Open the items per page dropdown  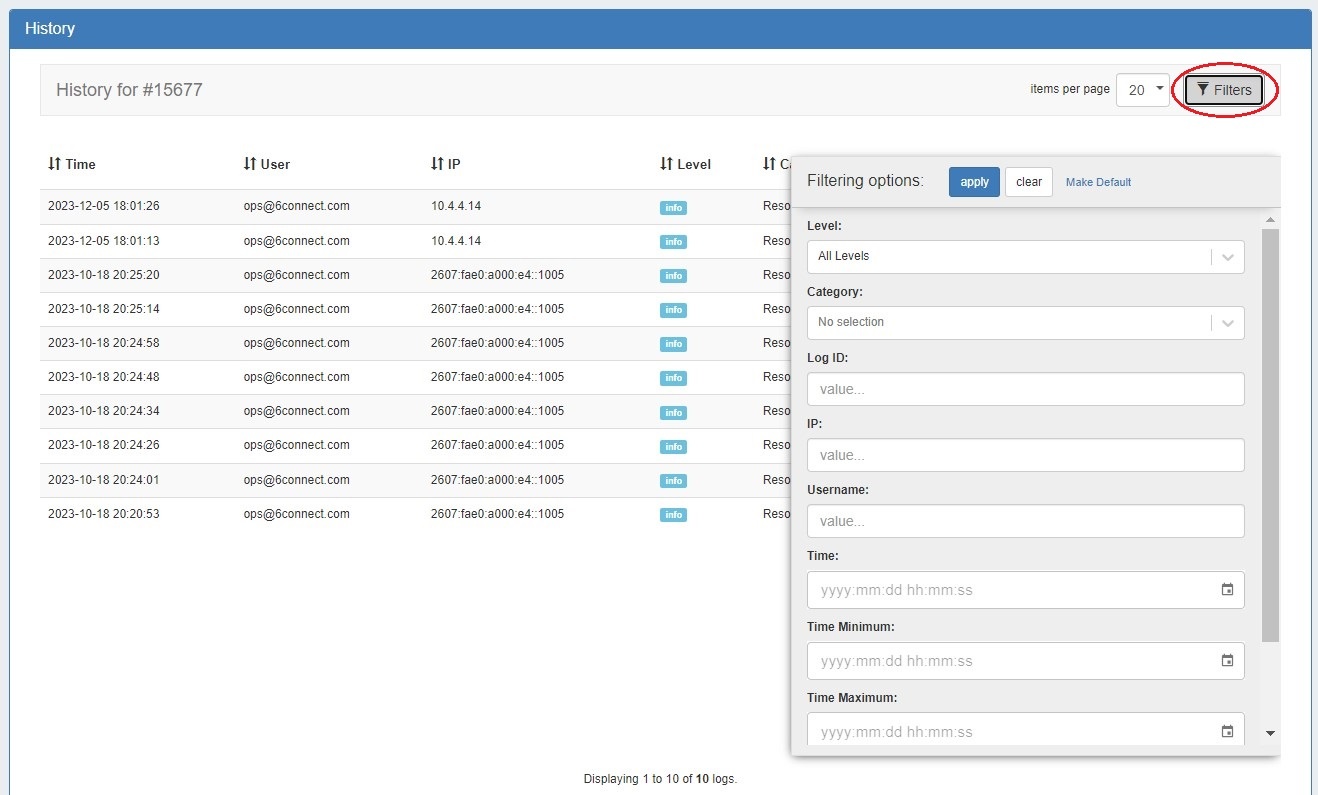1142,90
